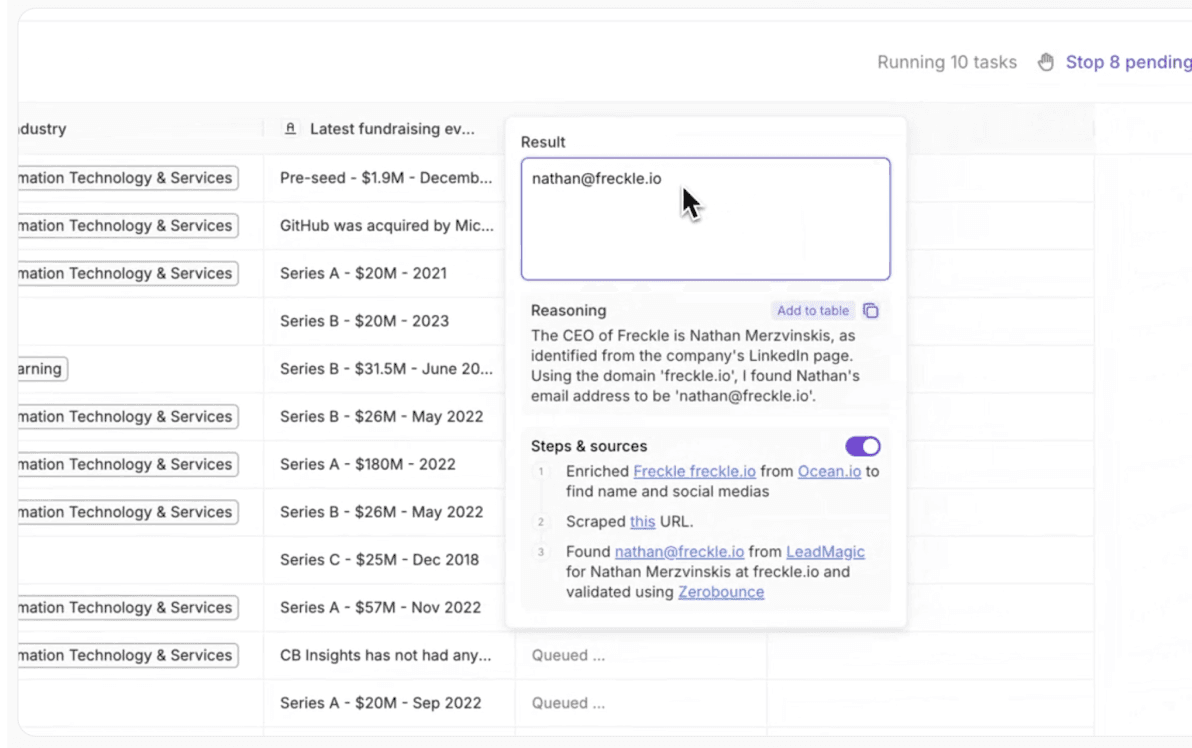Click the industry tag in the Pre-seed row
1192x748 pixels.
pos(128,178)
